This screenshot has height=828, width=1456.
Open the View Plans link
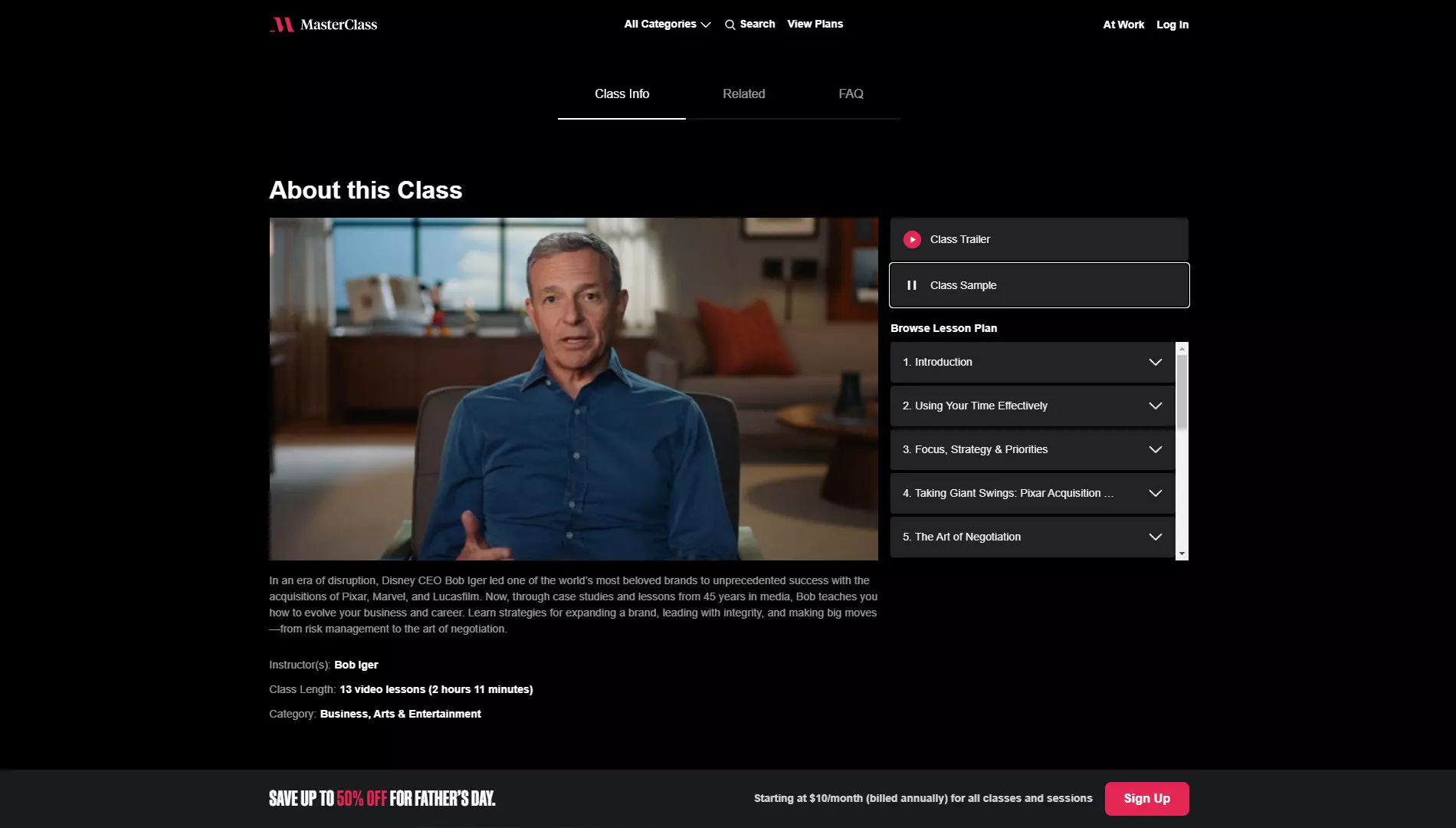click(x=815, y=25)
